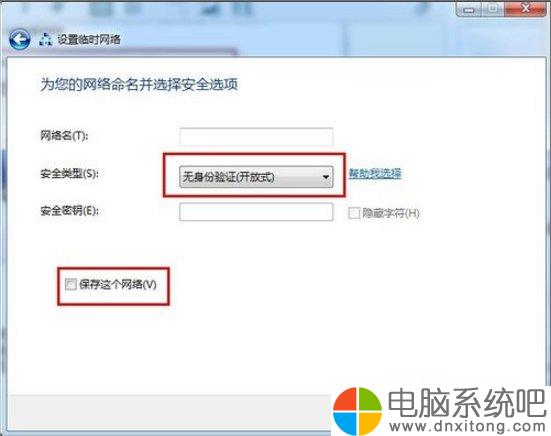Open the 安全类型 dropdown showing 无身份验证(开放式)
The width and height of the screenshot is (551, 436).
[256, 177]
